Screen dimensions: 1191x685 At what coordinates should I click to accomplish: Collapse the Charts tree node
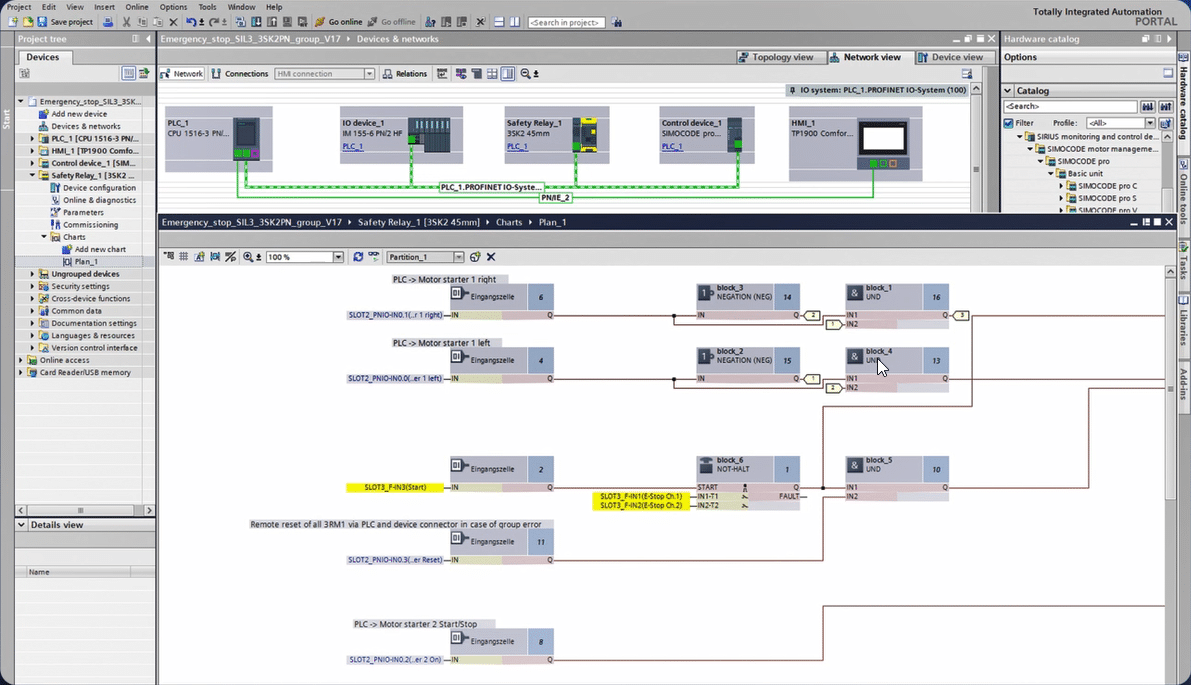(44, 237)
